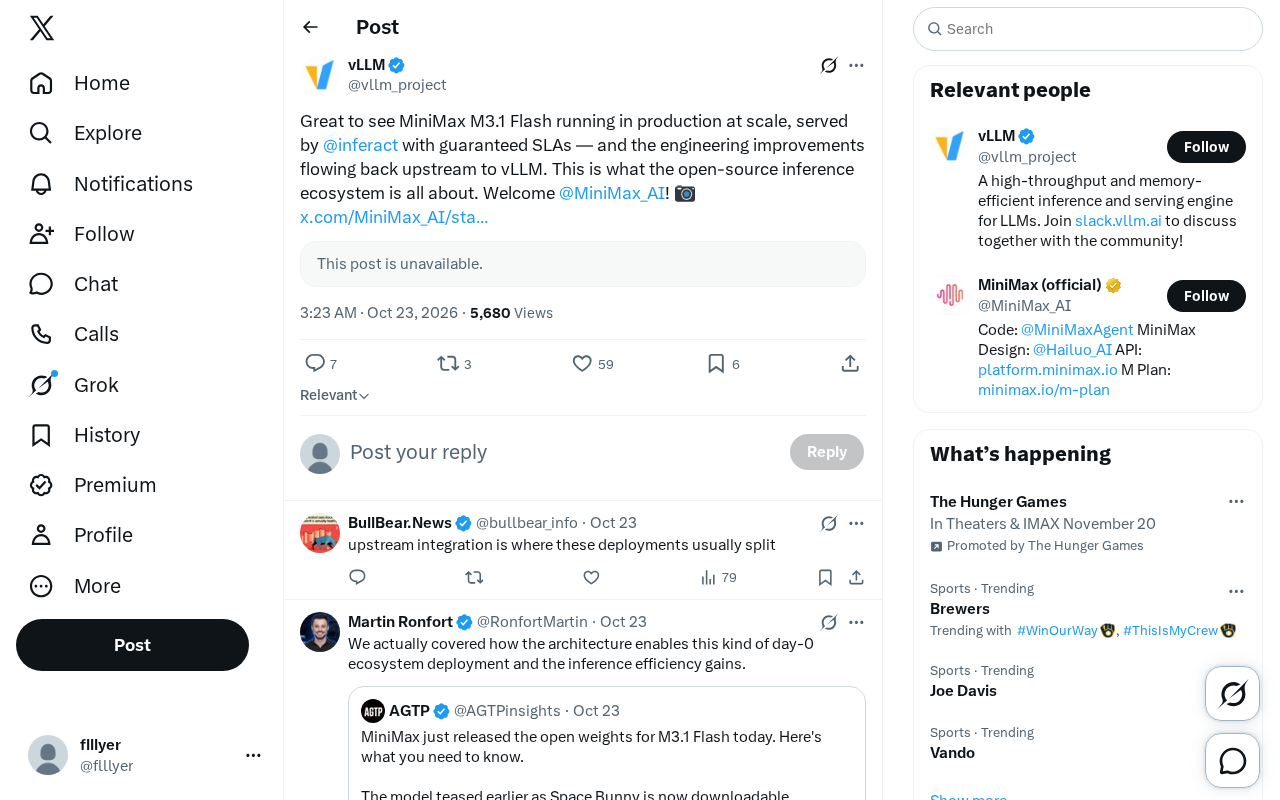The image size is (1280, 800).
Task: Open the floating Grok button at bottom right
Action: (x=1232, y=693)
